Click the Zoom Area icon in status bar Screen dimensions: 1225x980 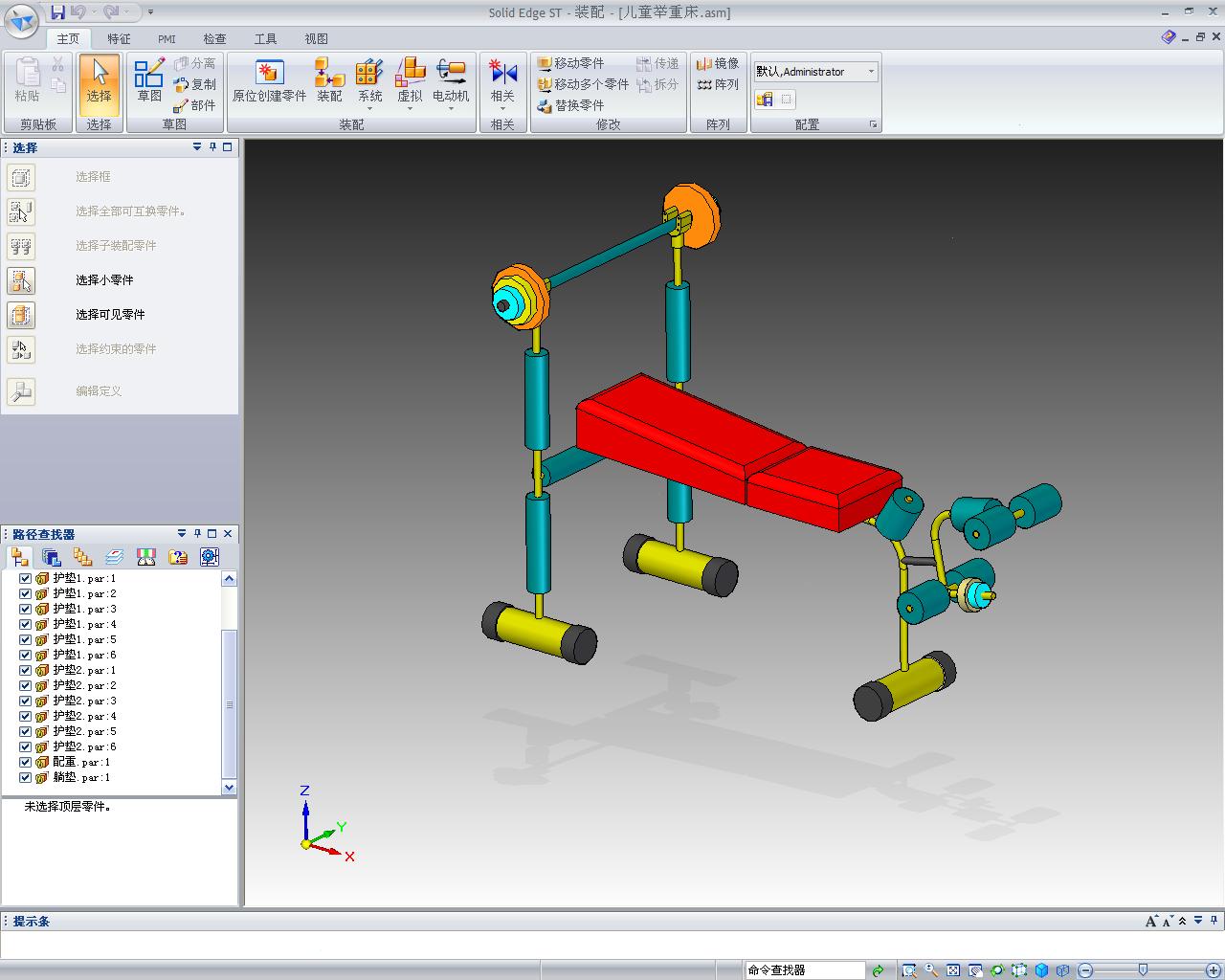click(x=908, y=970)
